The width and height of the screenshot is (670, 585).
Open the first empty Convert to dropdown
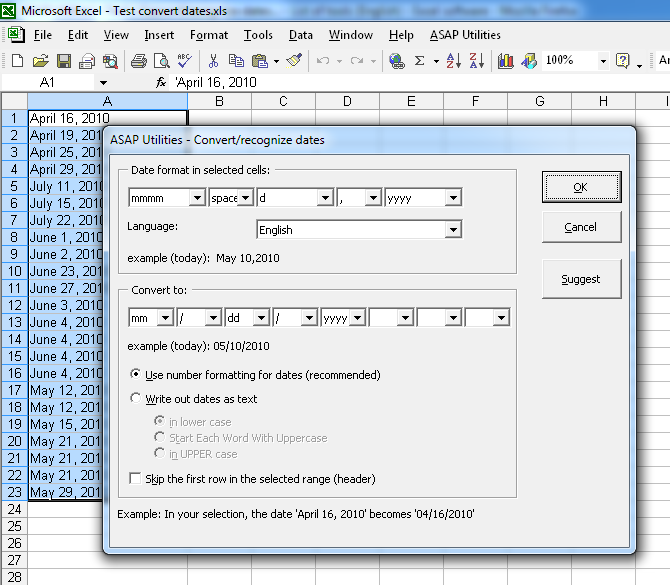406,318
